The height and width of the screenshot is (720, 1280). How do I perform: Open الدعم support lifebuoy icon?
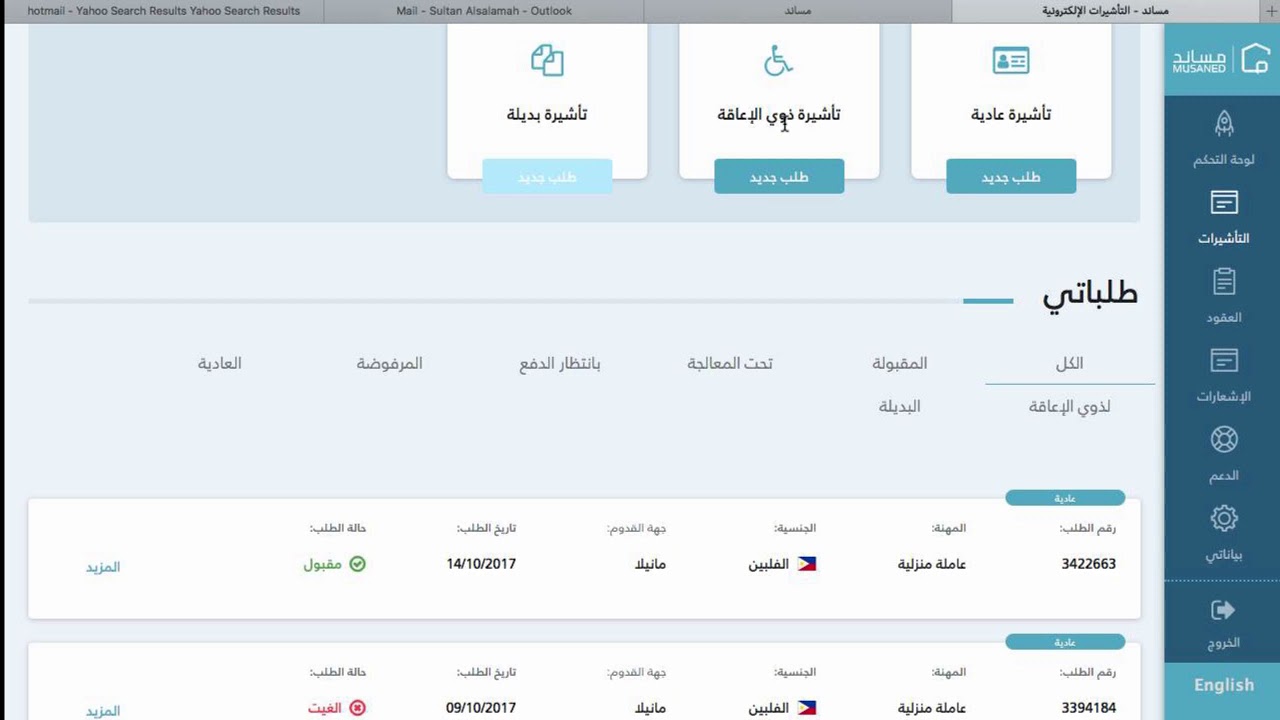coord(1224,440)
